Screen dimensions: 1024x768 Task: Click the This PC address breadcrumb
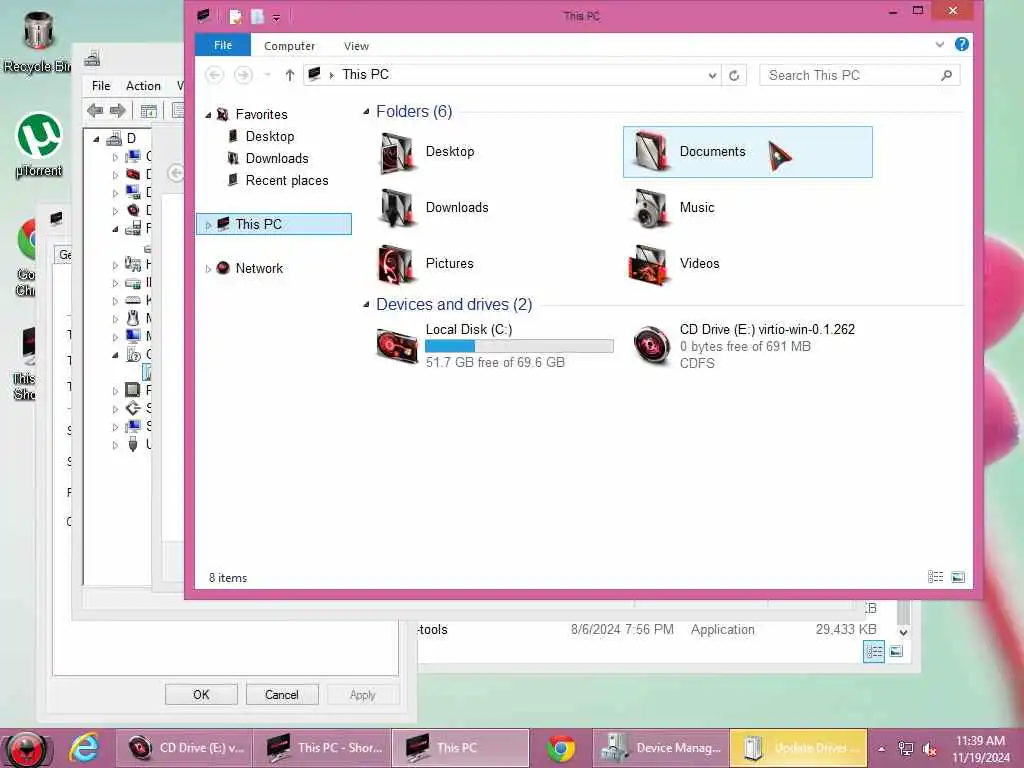click(x=366, y=75)
